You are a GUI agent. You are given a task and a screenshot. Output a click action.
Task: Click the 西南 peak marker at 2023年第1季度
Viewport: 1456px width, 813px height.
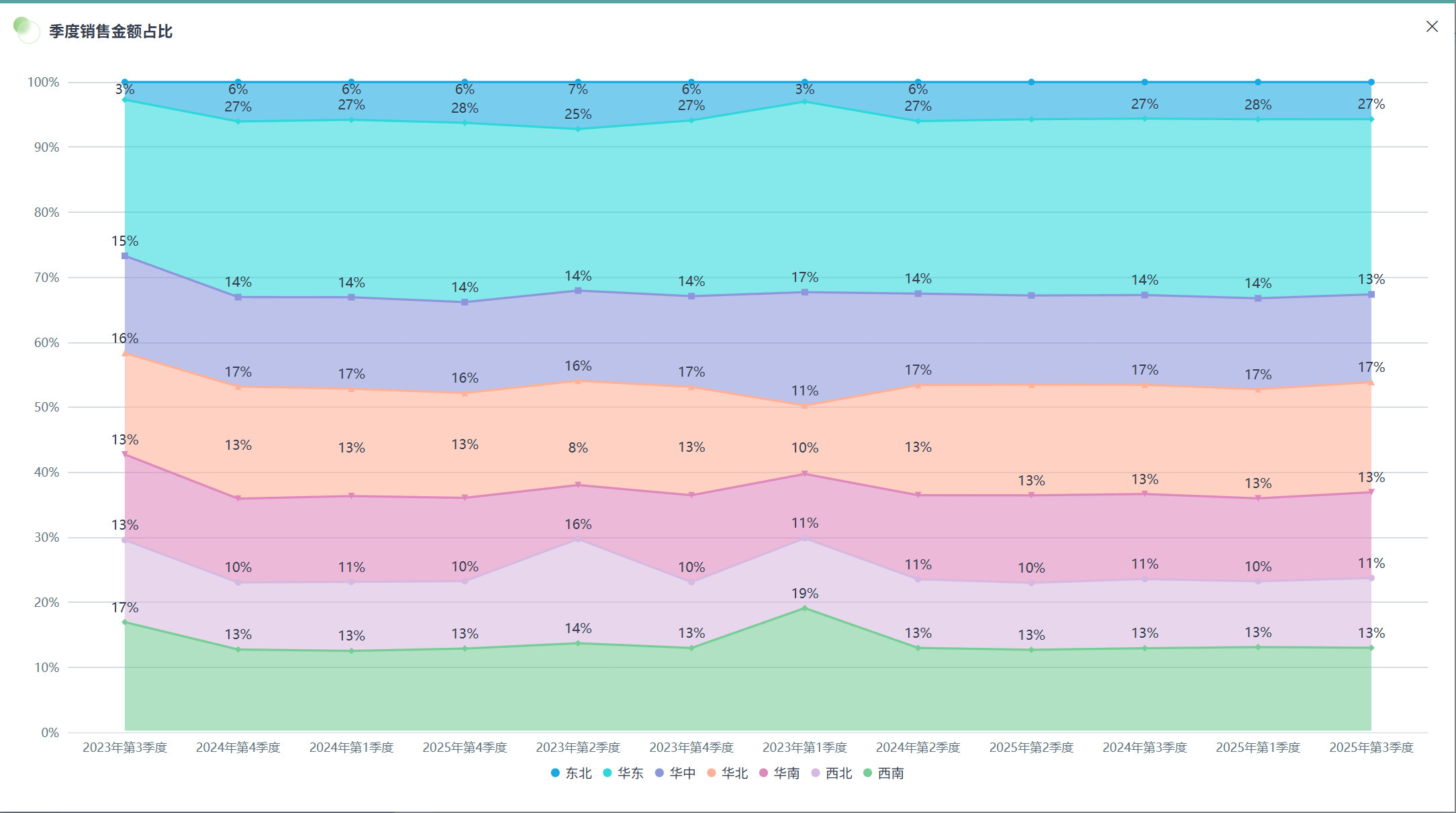coord(805,608)
